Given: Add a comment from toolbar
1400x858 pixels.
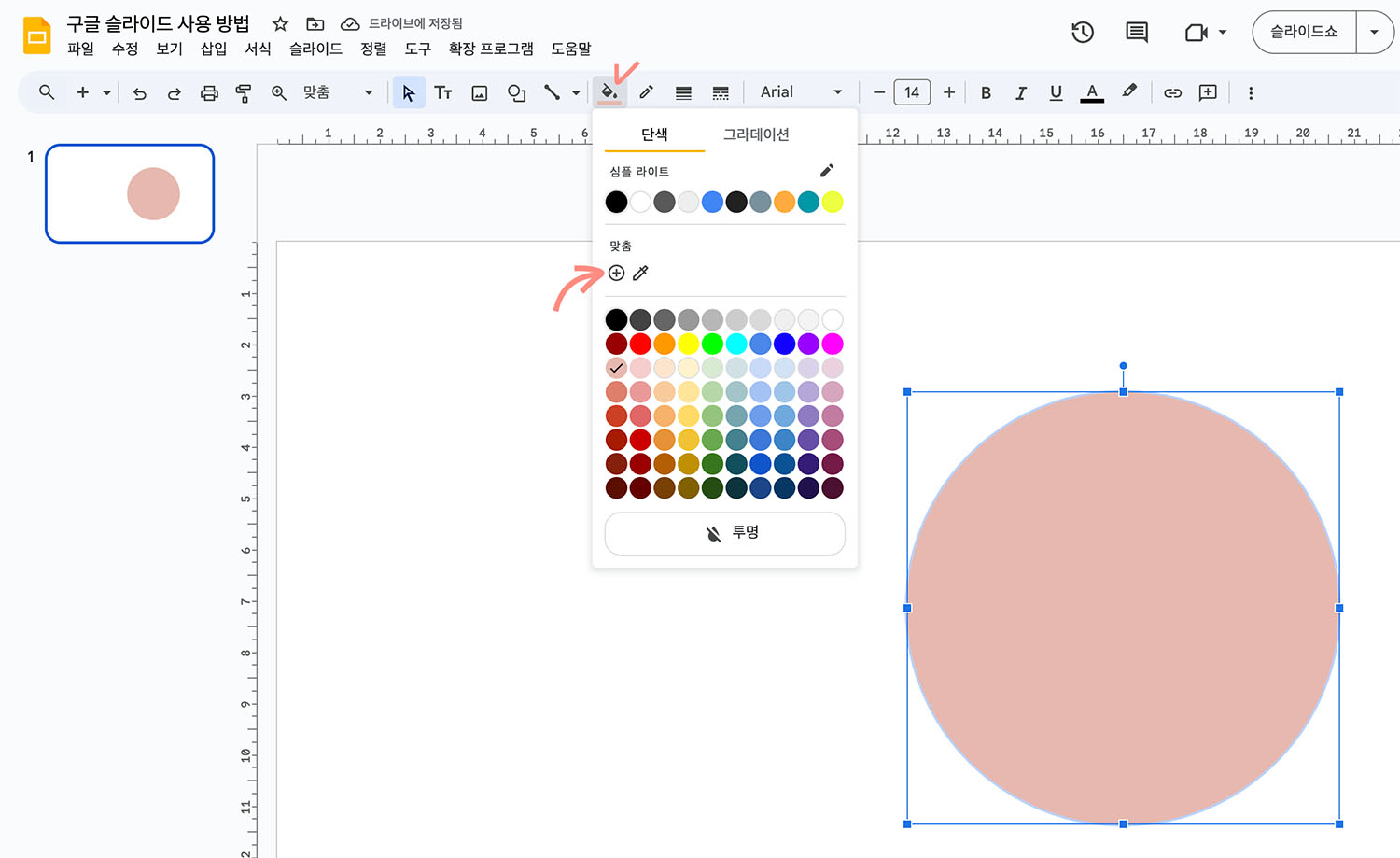Looking at the screenshot, I should pyautogui.click(x=1208, y=92).
